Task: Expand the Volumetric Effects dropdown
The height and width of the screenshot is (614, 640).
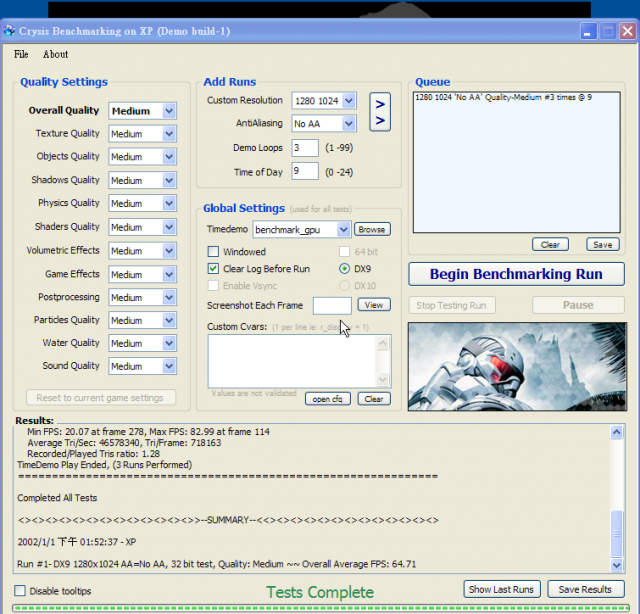Action: (x=169, y=251)
